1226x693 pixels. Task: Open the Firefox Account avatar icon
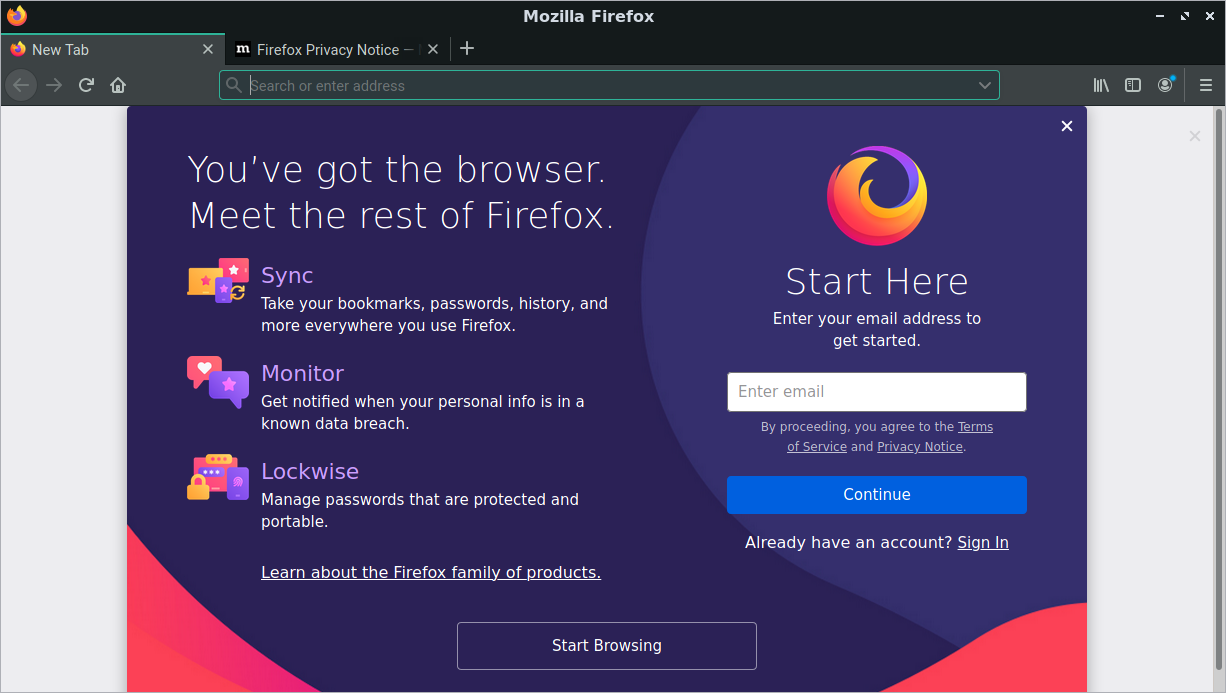click(1165, 85)
